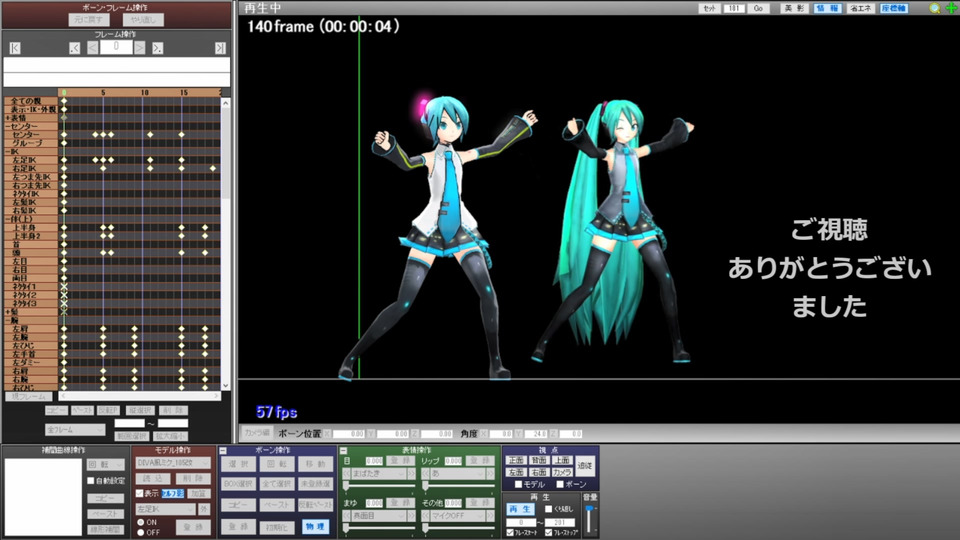Click the 再生 playback button
The image size is (960, 540).
(520, 509)
